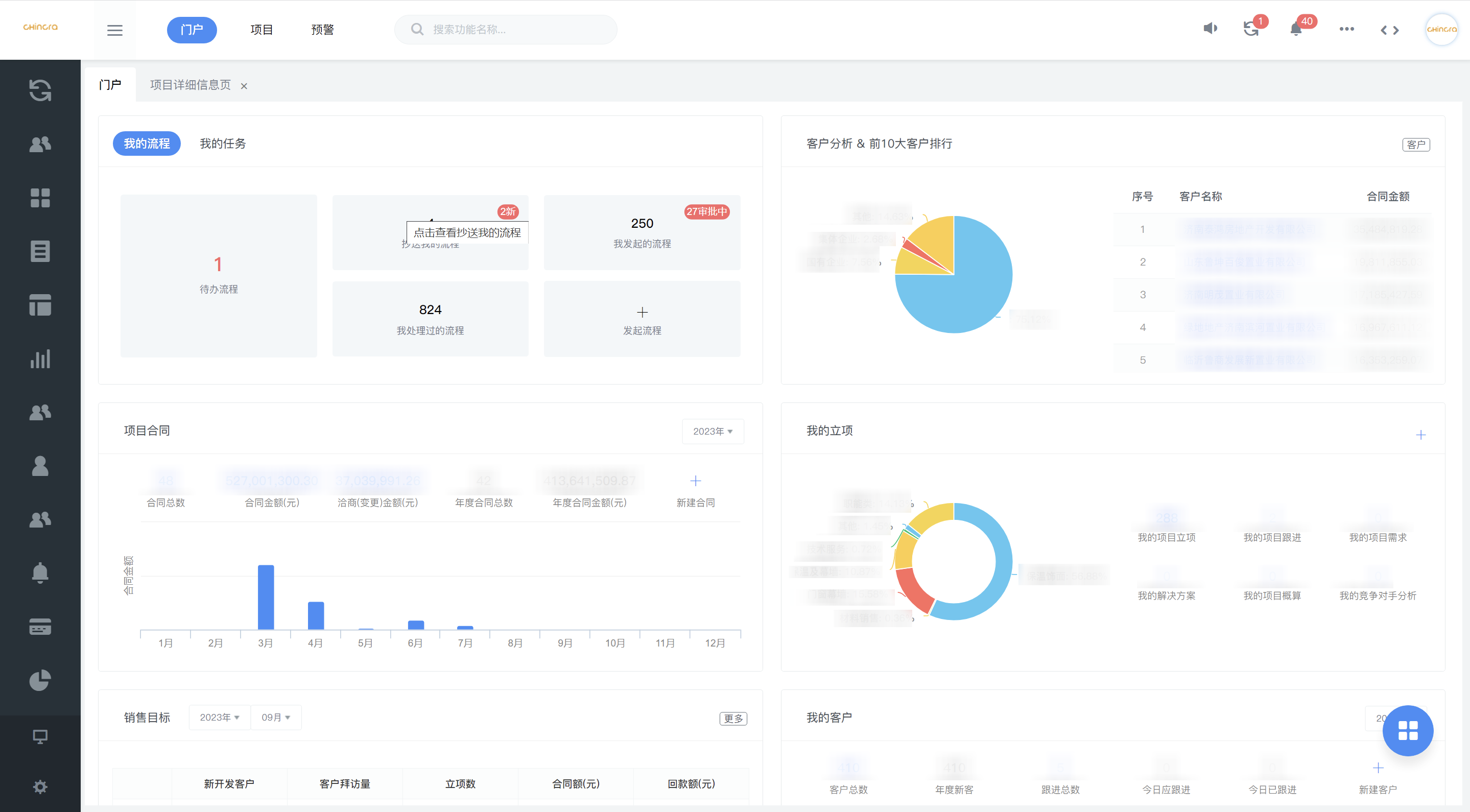This screenshot has height=812, width=1470.
Task: Switch to 我的任务 toggle tab
Action: point(223,143)
